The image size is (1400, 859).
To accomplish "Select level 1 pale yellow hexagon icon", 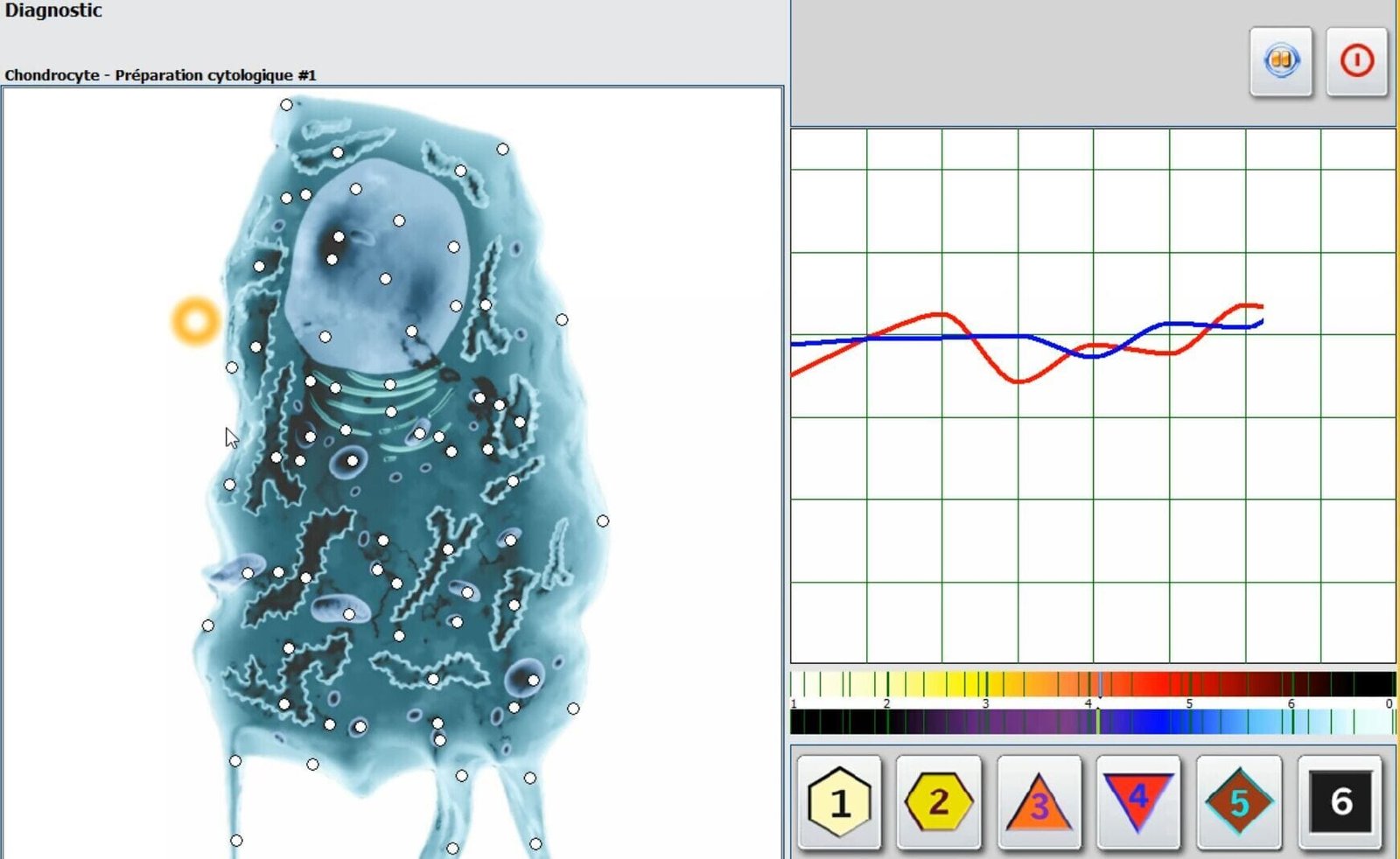I will tap(839, 801).
